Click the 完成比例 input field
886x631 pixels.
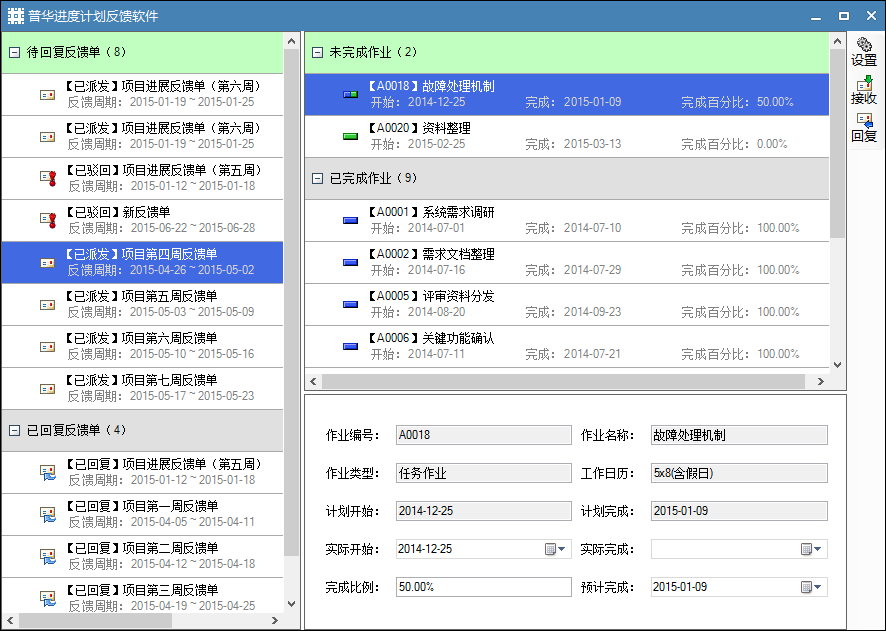[x=484, y=587]
